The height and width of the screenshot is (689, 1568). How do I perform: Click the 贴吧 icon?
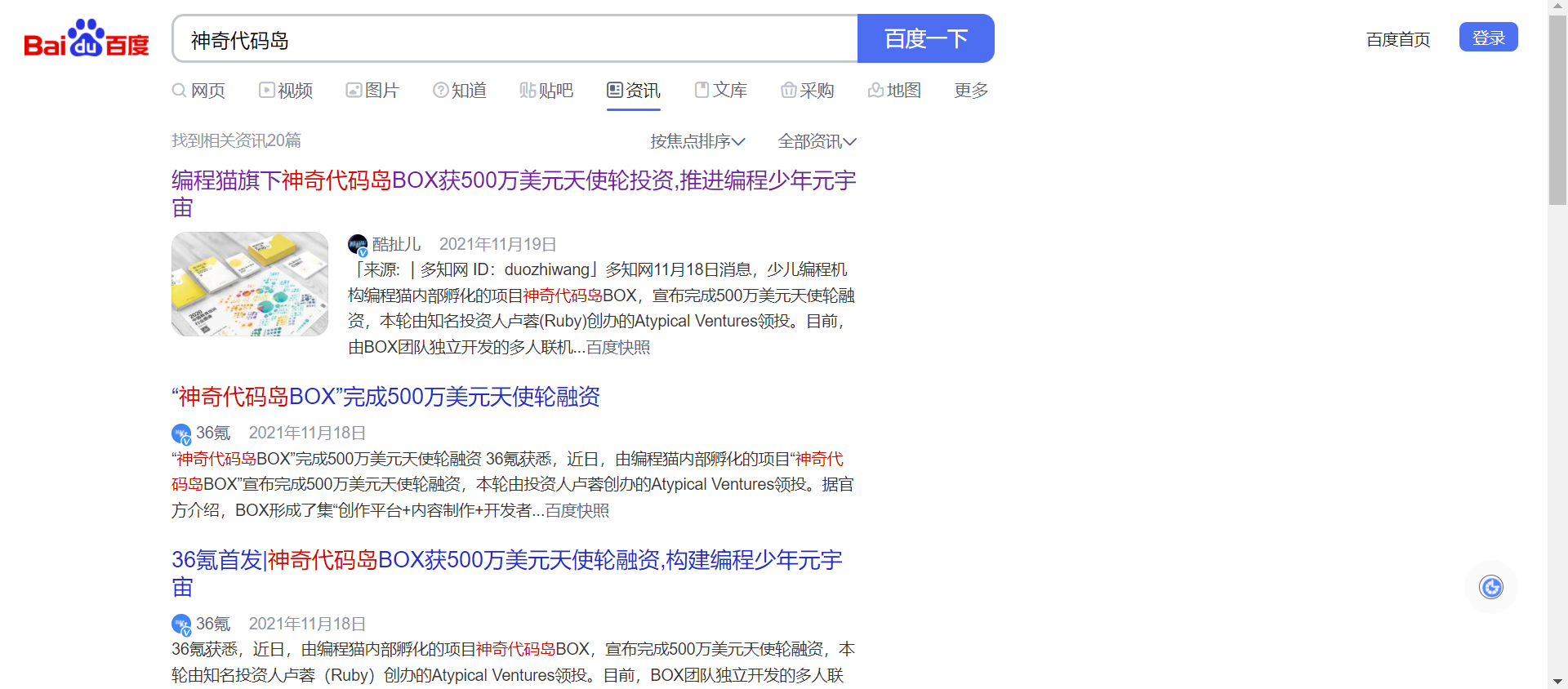click(528, 91)
